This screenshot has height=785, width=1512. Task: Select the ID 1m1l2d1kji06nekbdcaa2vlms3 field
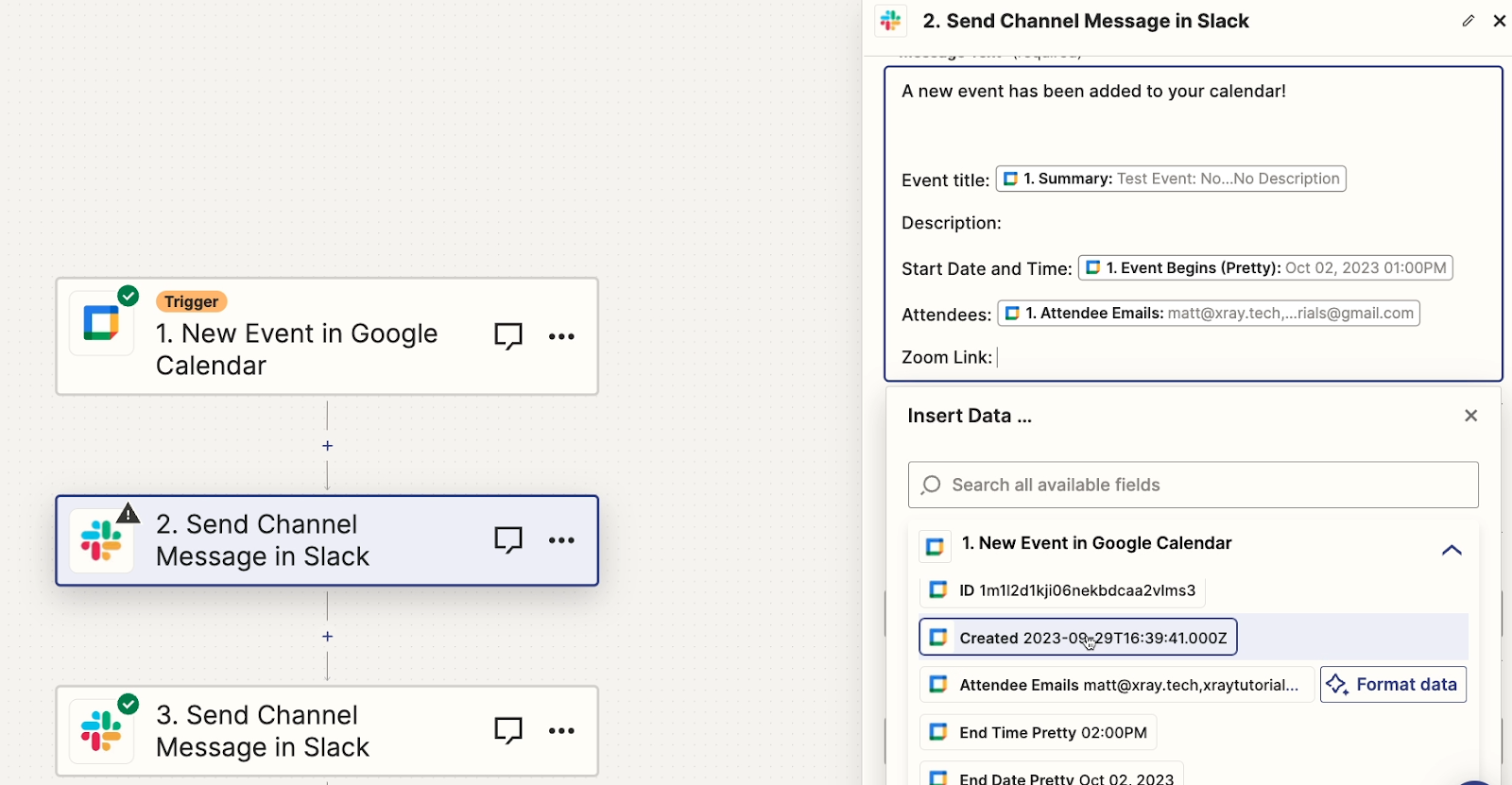1062,590
